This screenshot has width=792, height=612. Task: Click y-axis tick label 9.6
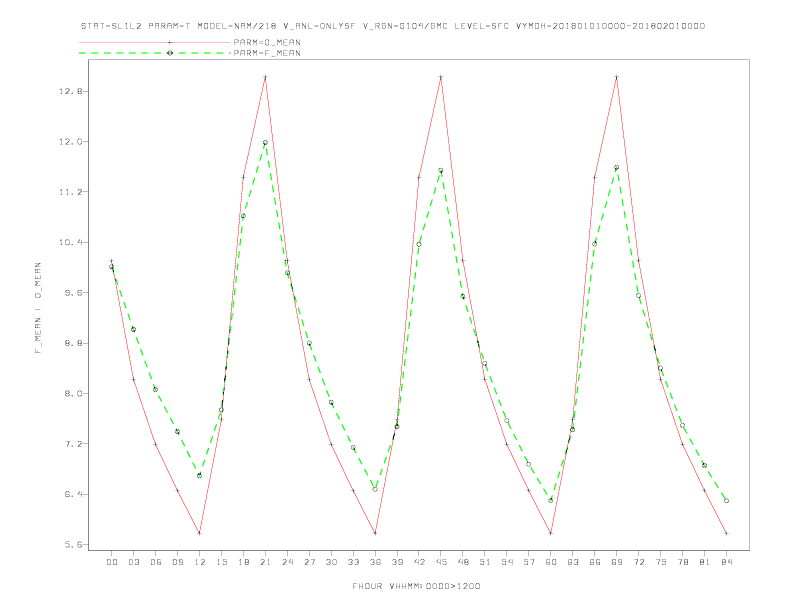pyautogui.click(x=73, y=293)
